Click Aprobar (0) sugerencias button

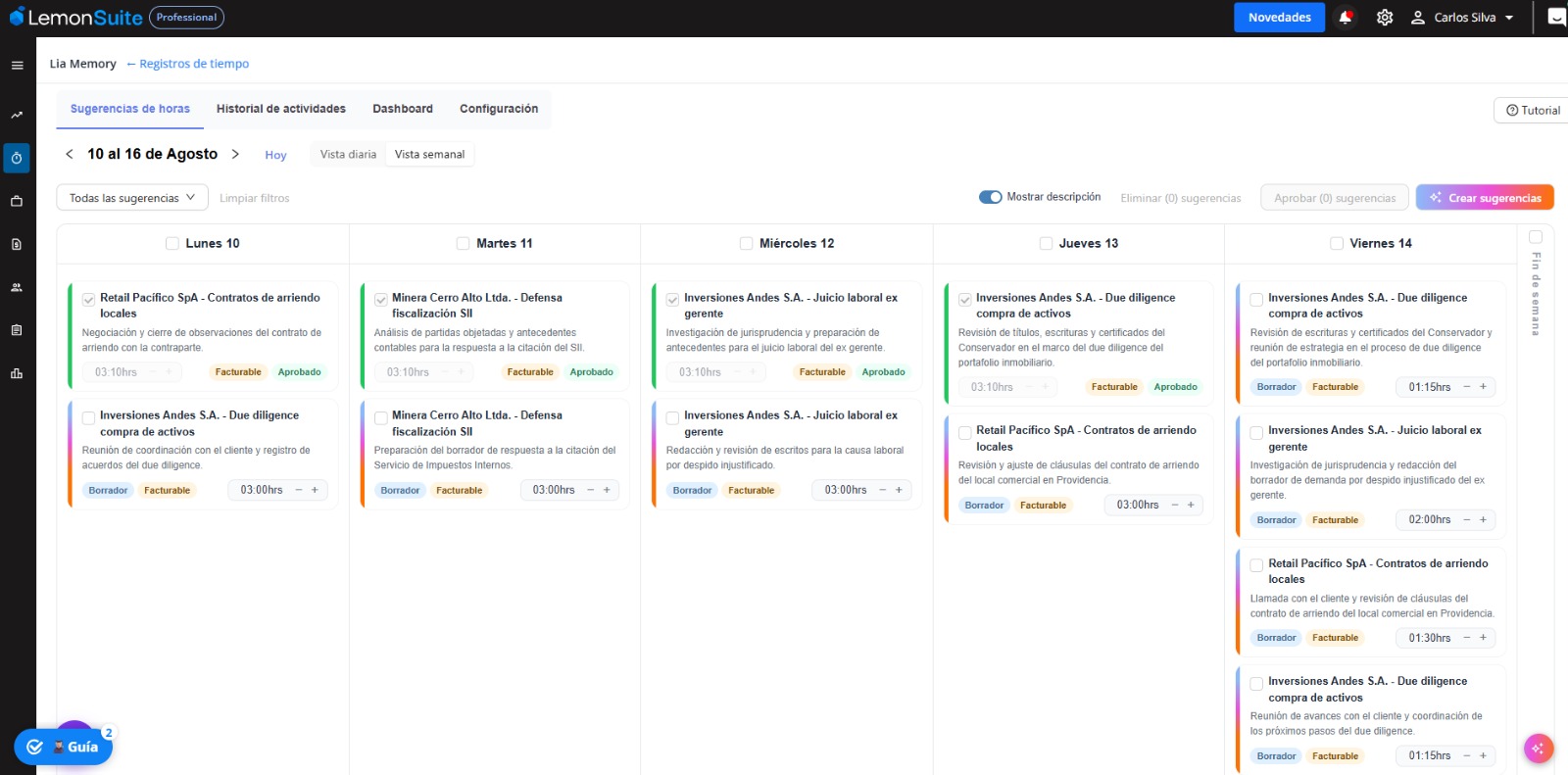[x=1335, y=198]
